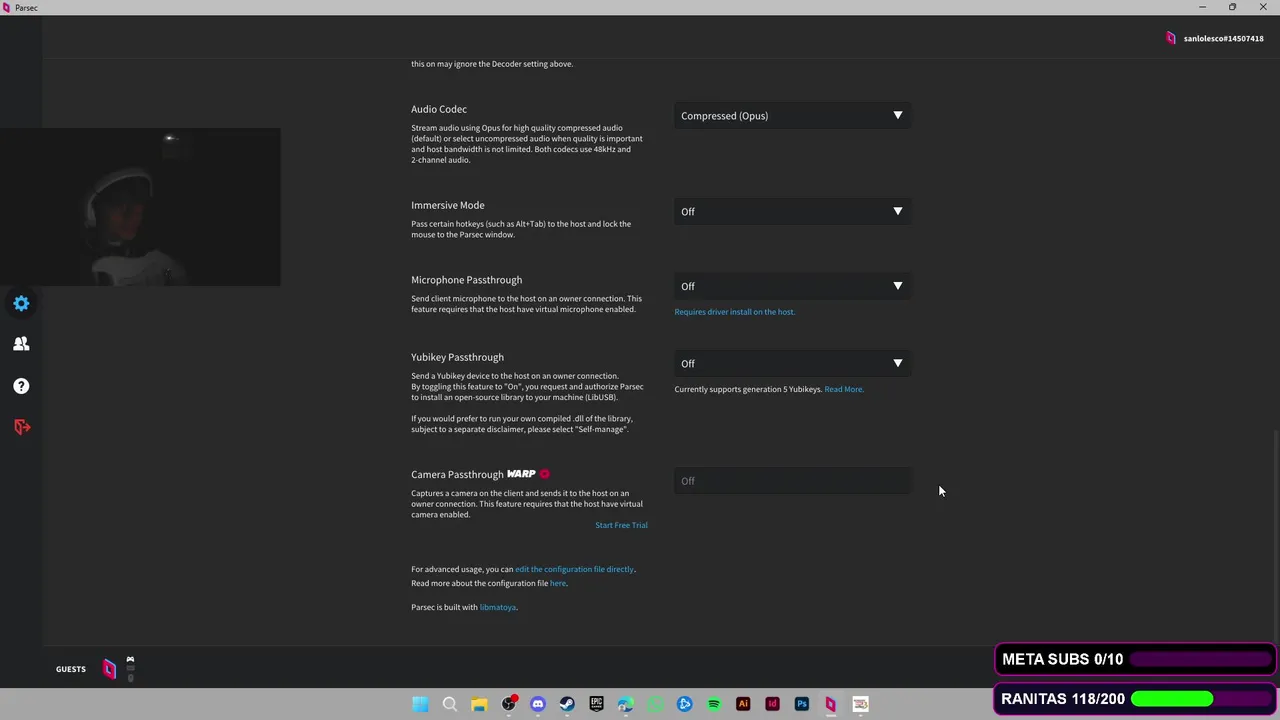Click the red Log out sidebar icon
This screenshot has height=720, width=1280.
coord(21,427)
